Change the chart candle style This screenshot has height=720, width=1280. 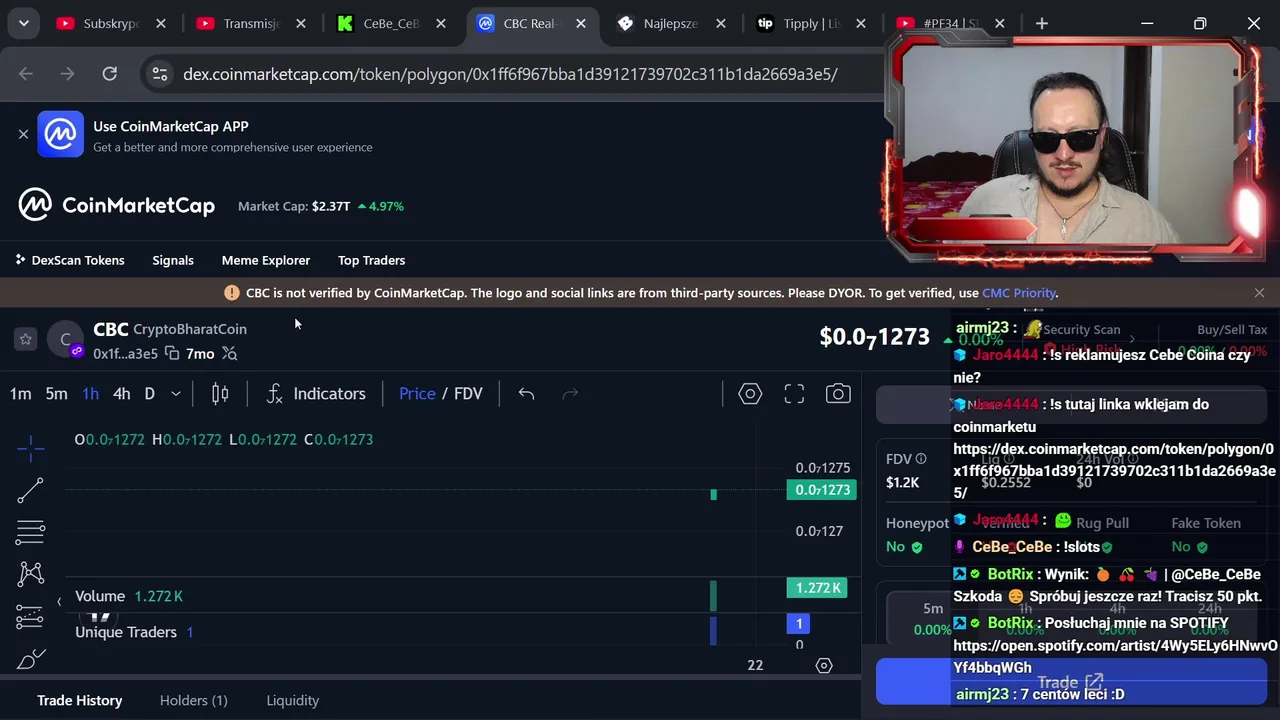(220, 394)
